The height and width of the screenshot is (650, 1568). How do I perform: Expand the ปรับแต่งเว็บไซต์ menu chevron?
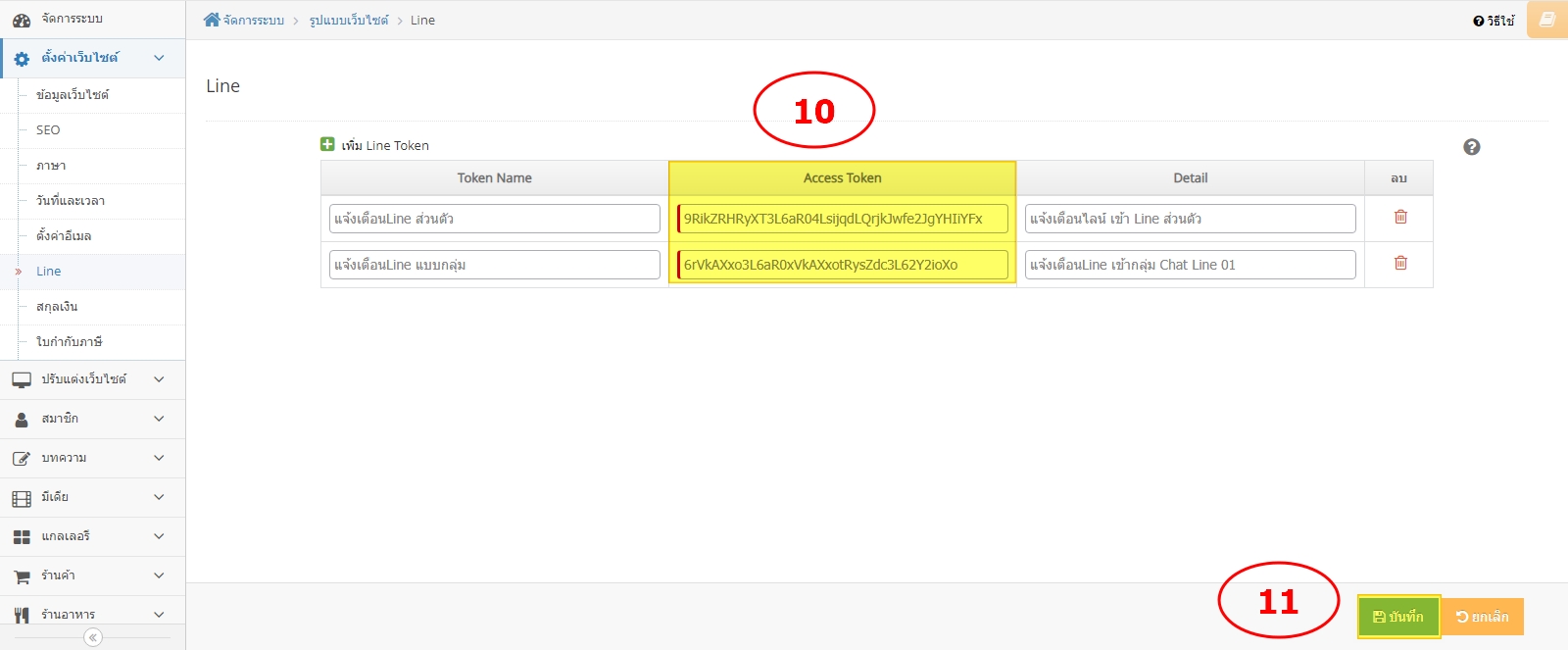tap(159, 379)
